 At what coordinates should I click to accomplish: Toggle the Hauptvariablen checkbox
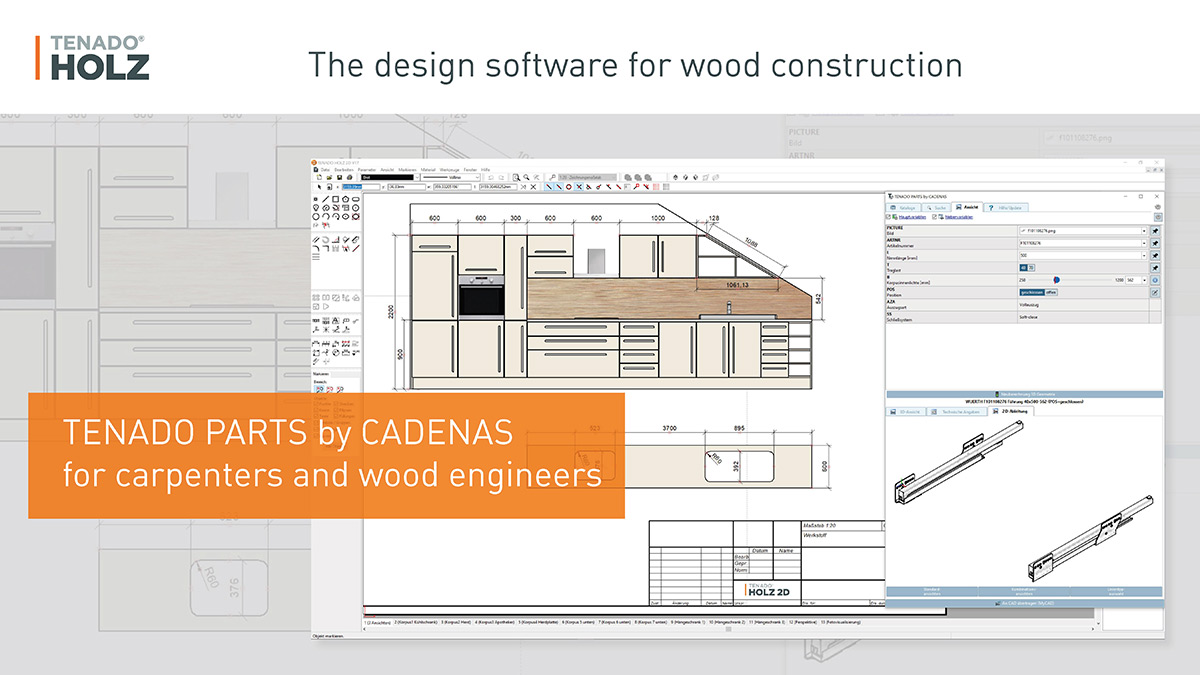[x=888, y=217]
